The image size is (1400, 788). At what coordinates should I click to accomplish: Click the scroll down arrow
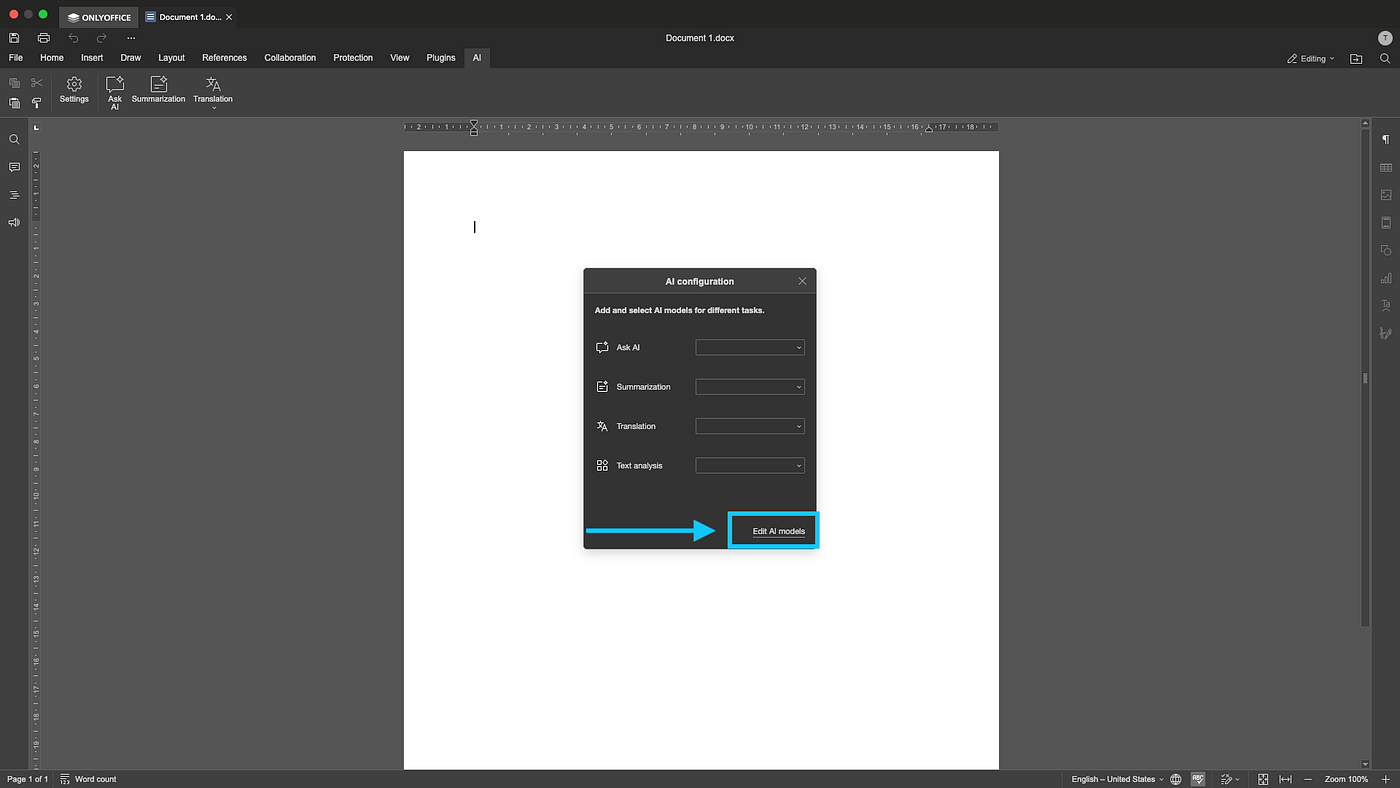[1366, 764]
